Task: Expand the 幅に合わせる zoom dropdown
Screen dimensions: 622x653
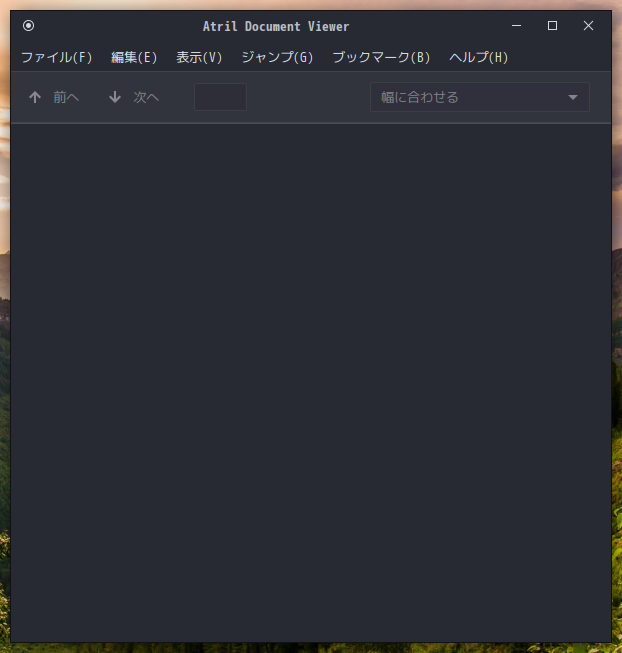Action: click(x=480, y=97)
